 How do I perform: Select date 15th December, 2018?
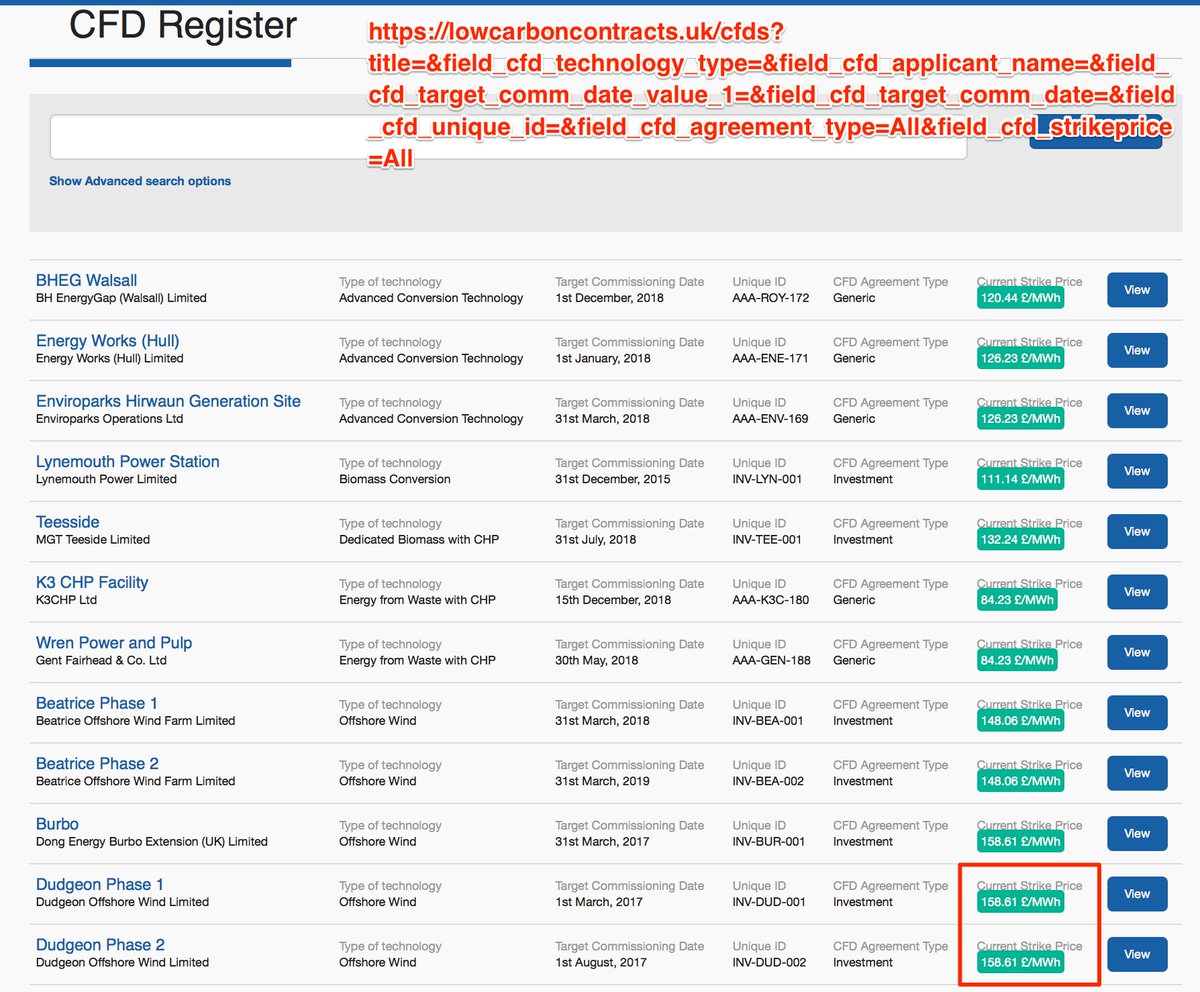click(613, 600)
